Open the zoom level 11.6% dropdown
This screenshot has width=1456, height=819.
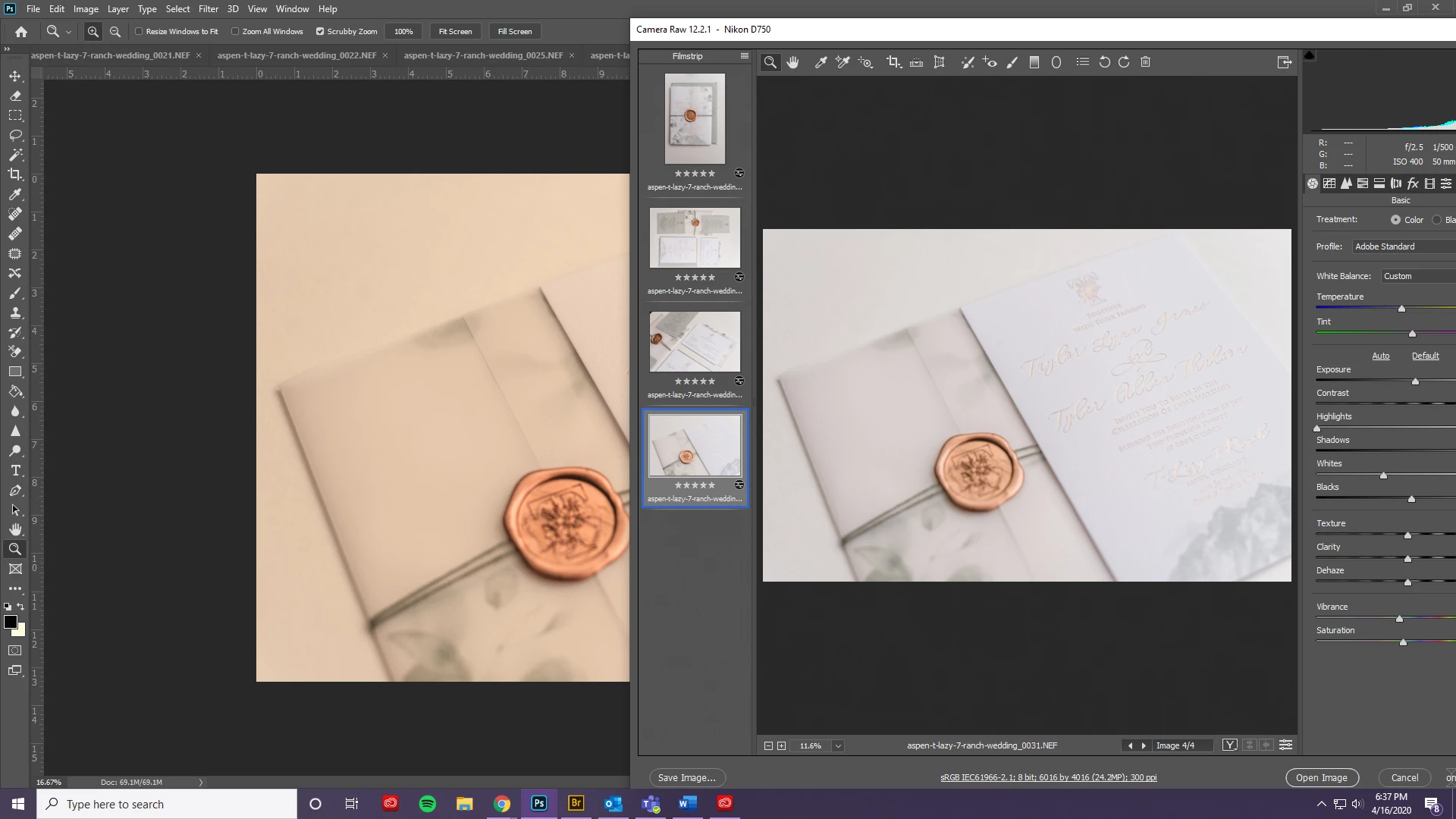[x=838, y=745]
